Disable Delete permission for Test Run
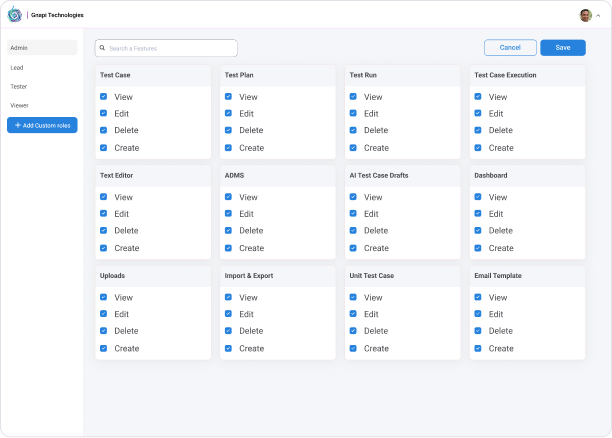This screenshot has width=612, height=438. (353, 130)
